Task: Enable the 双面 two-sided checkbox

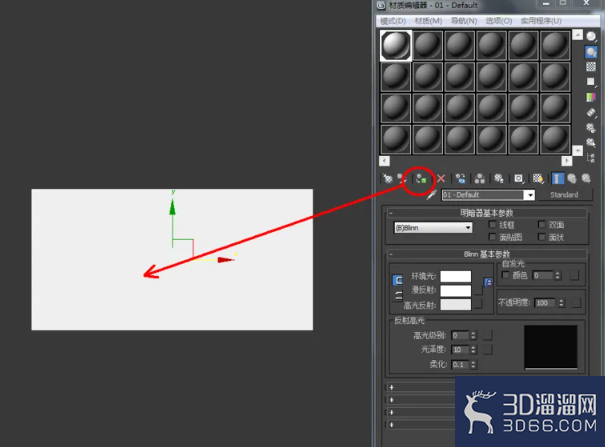Action: pyautogui.click(x=542, y=224)
